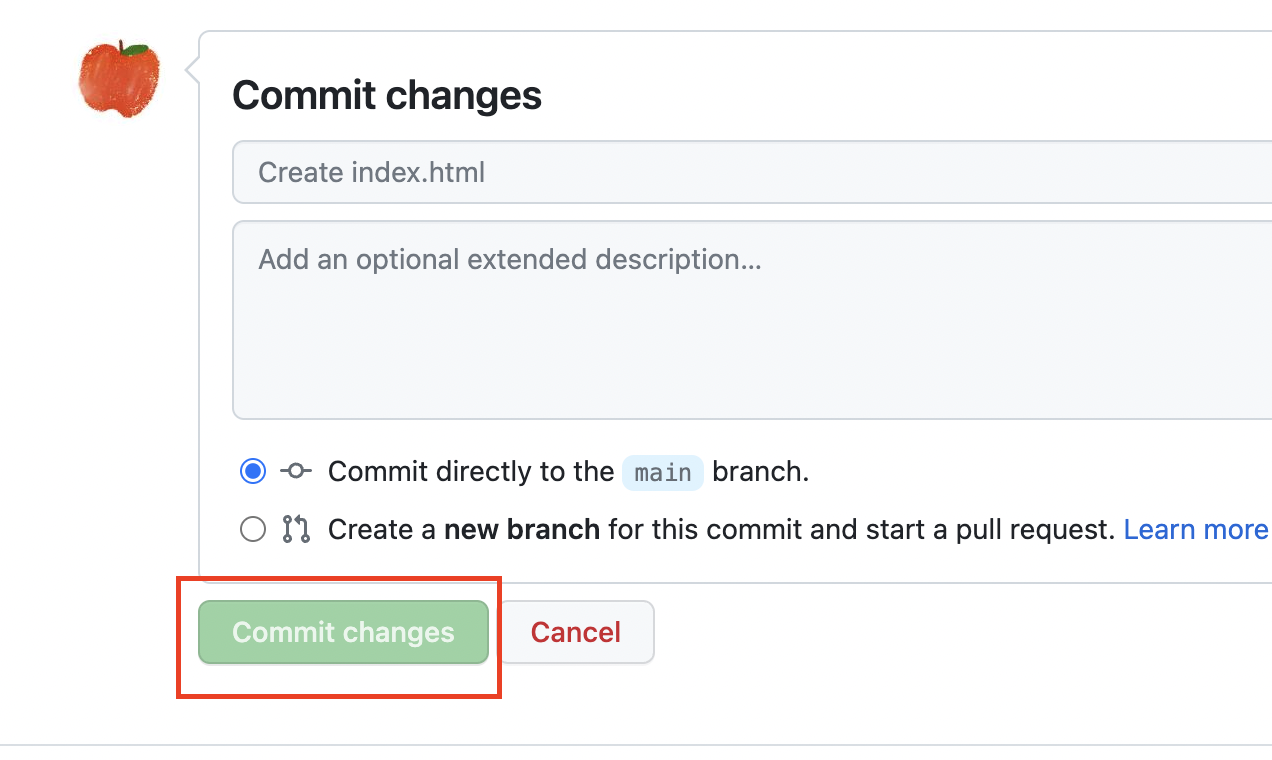This screenshot has width=1272, height=760.
Task: Click the red Cancel button
Action: 576,632
